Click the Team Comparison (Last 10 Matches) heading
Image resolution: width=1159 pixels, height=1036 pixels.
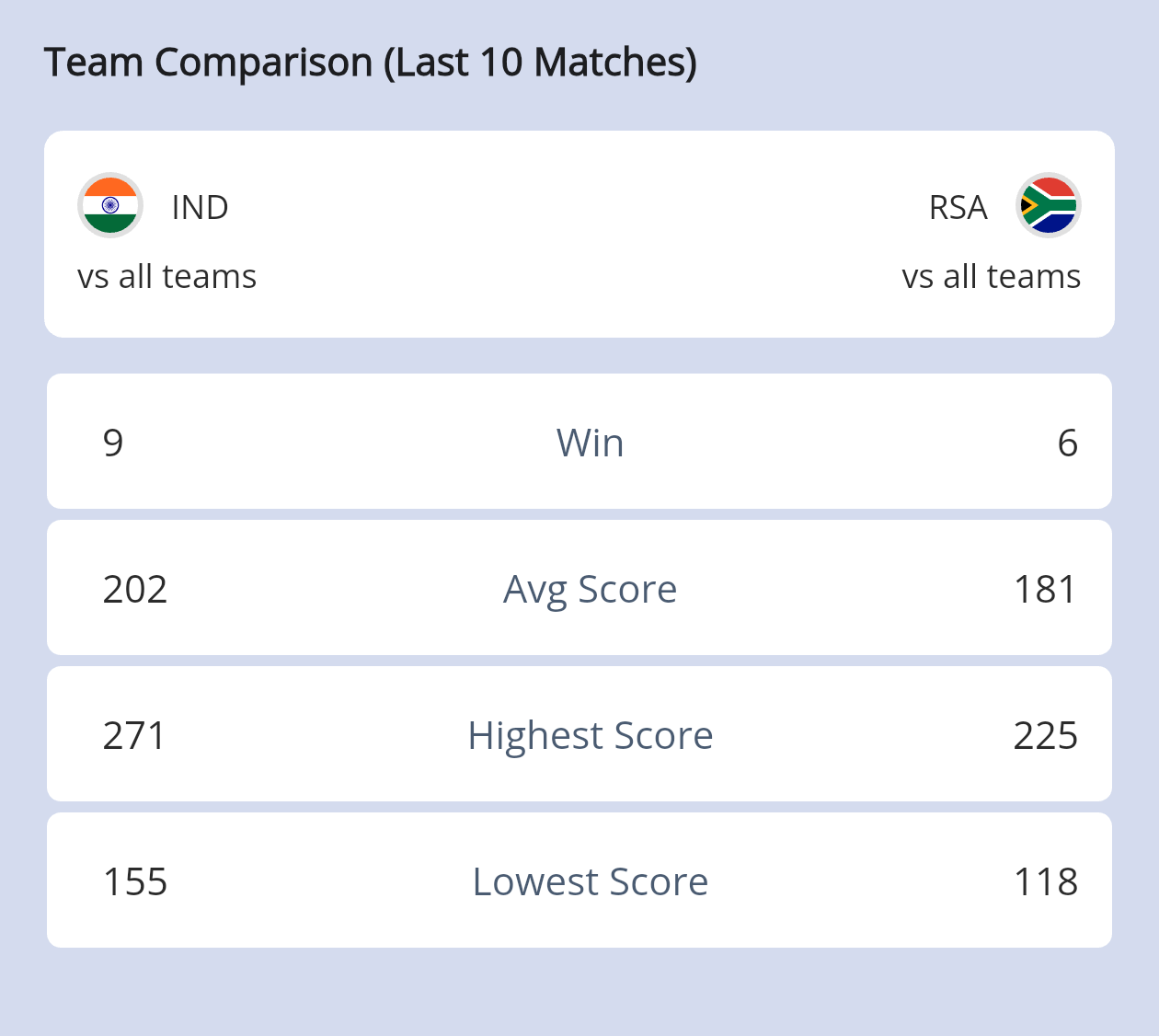[x=371, y=63]
